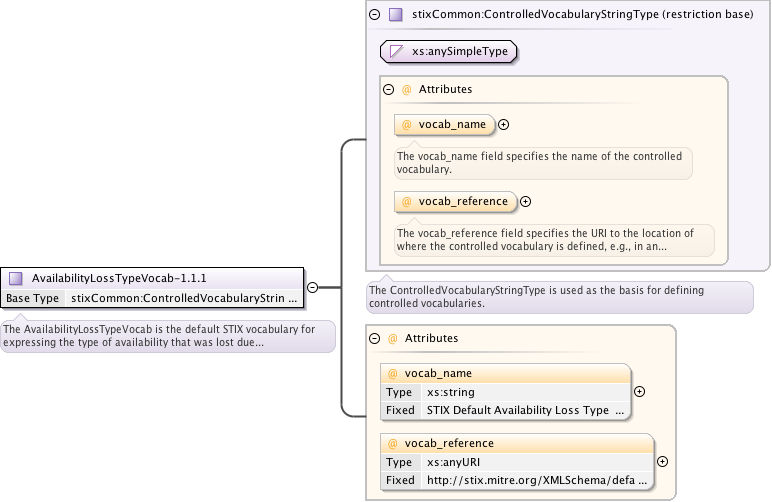This screenshot has width=772, height=502.
Task: Click the @ icon on the xs:anyURI vocab_reference attribute
Action: click(393, 443)
